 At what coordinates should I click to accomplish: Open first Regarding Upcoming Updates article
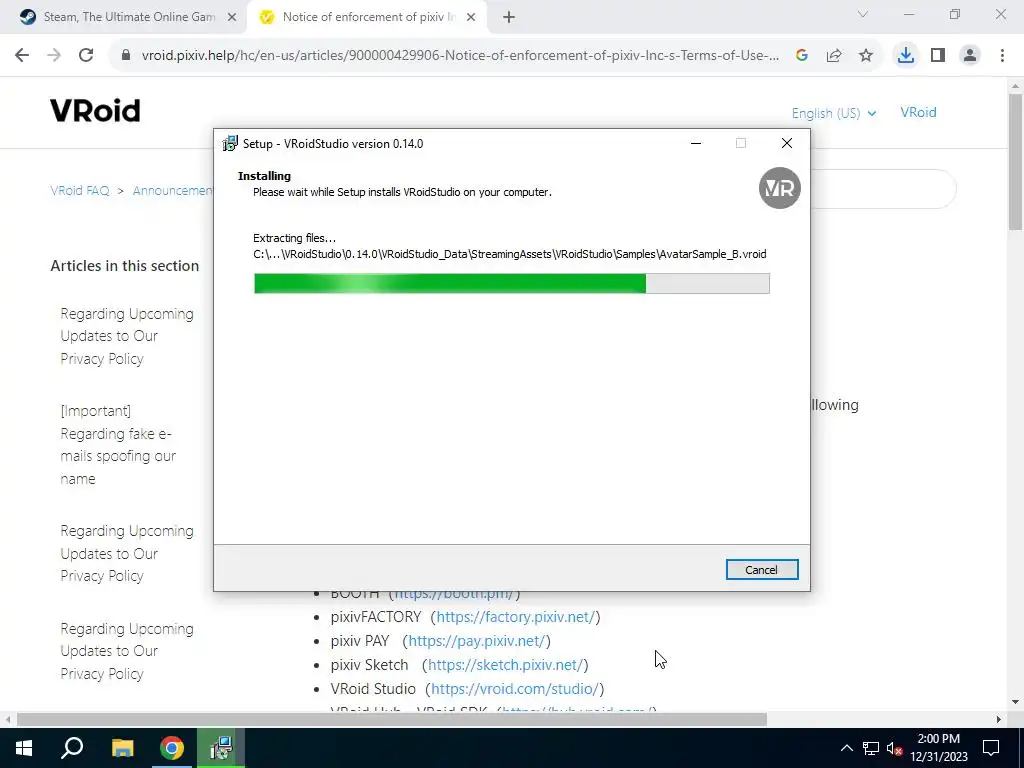tap(127, 336)
